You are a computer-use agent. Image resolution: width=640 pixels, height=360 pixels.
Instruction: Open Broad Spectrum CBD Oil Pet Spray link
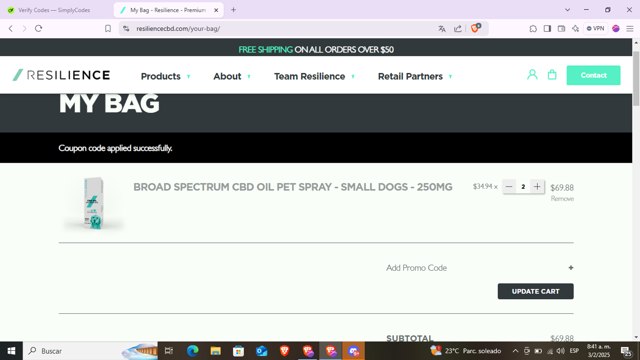coord(293,187)
